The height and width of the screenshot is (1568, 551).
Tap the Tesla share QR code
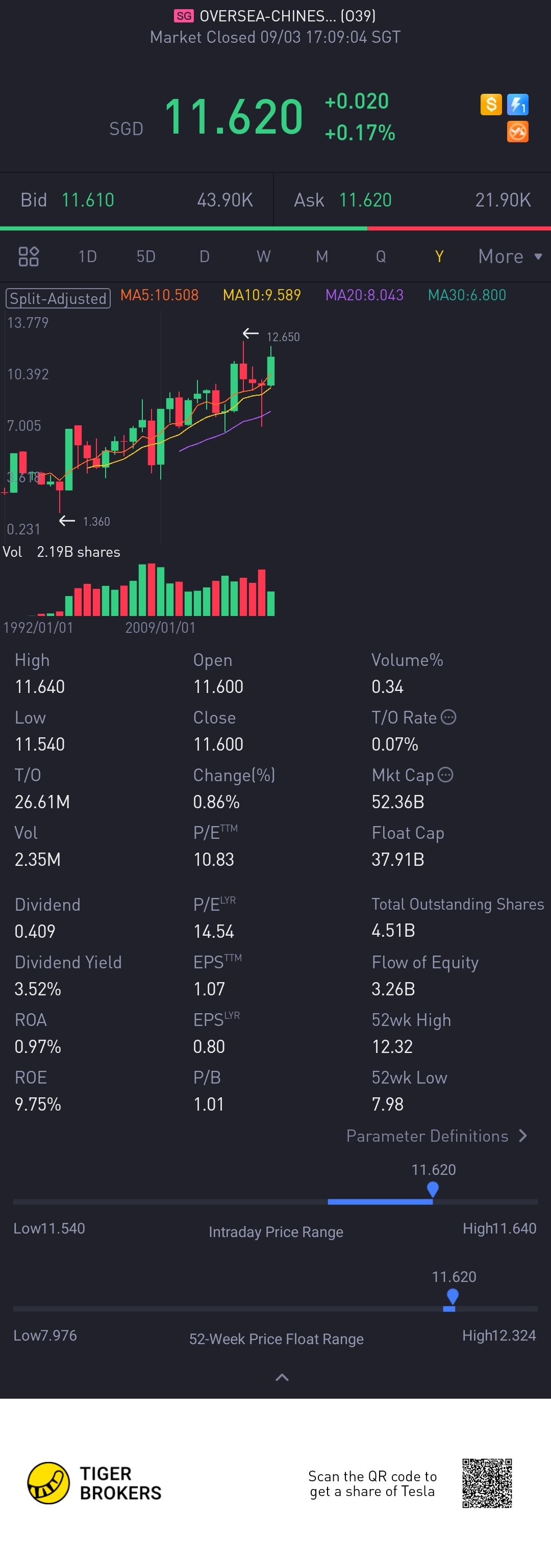pyautogui.click(x=487, y=1483)
